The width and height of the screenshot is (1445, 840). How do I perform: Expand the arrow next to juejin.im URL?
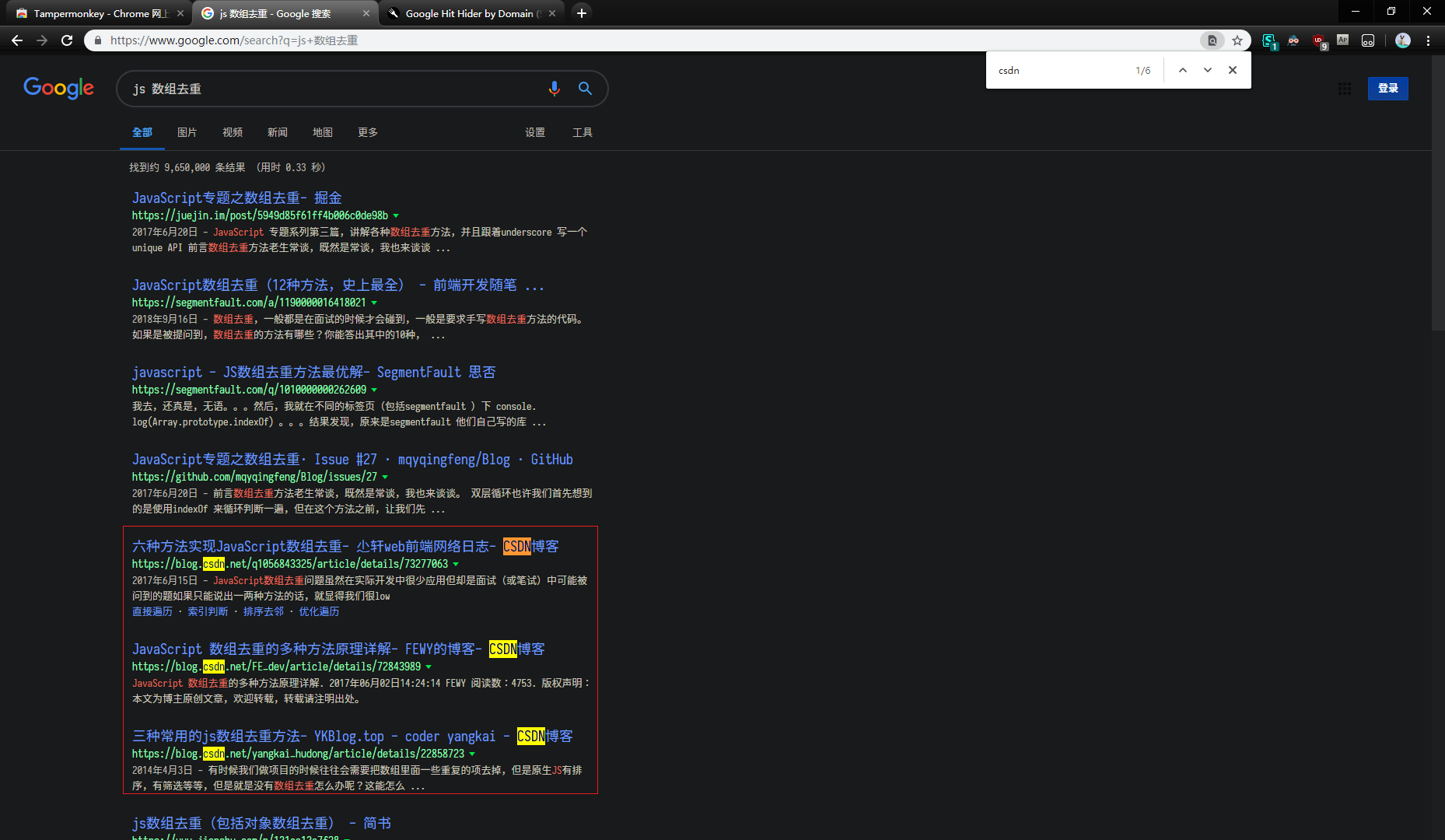396,215
